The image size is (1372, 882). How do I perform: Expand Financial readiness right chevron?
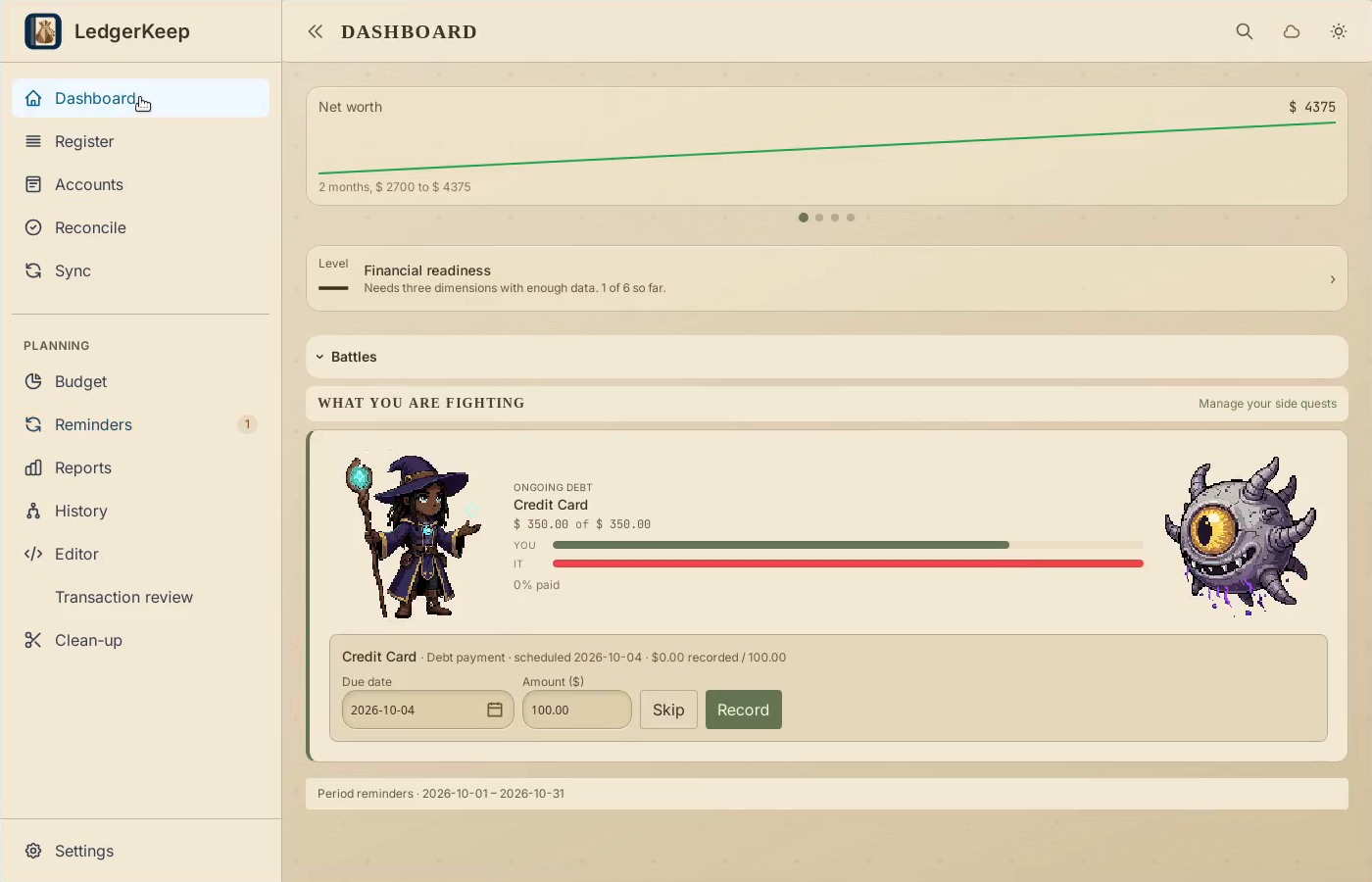(x=1333, y=279)
